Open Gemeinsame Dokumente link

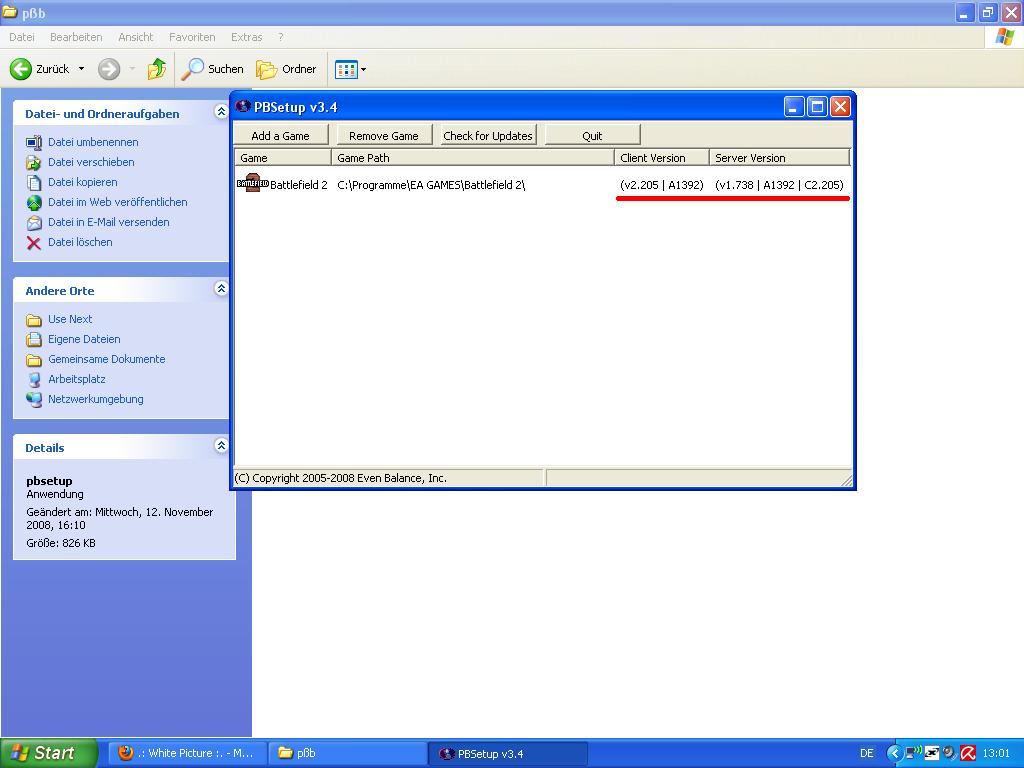tap(106, 359)
